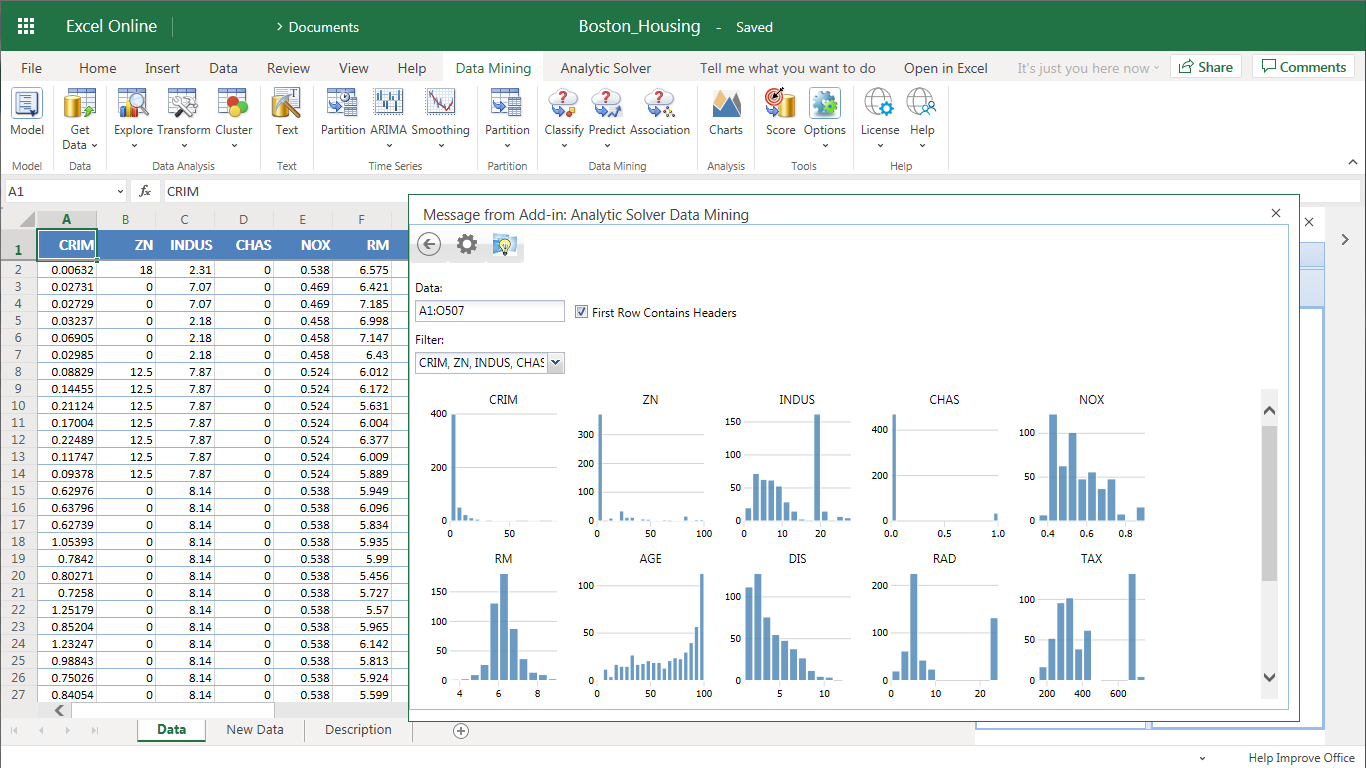1366x768 pixels.
Task: Uncheck First Row Contains Headers
Action: point(582,312)
